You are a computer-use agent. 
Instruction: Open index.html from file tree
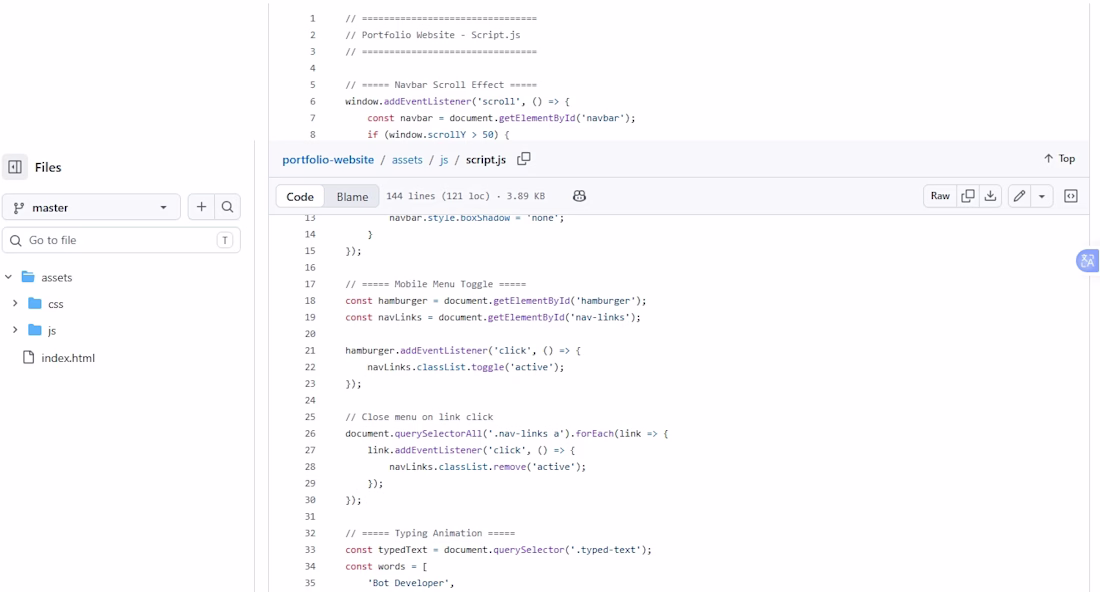[68, 358]
